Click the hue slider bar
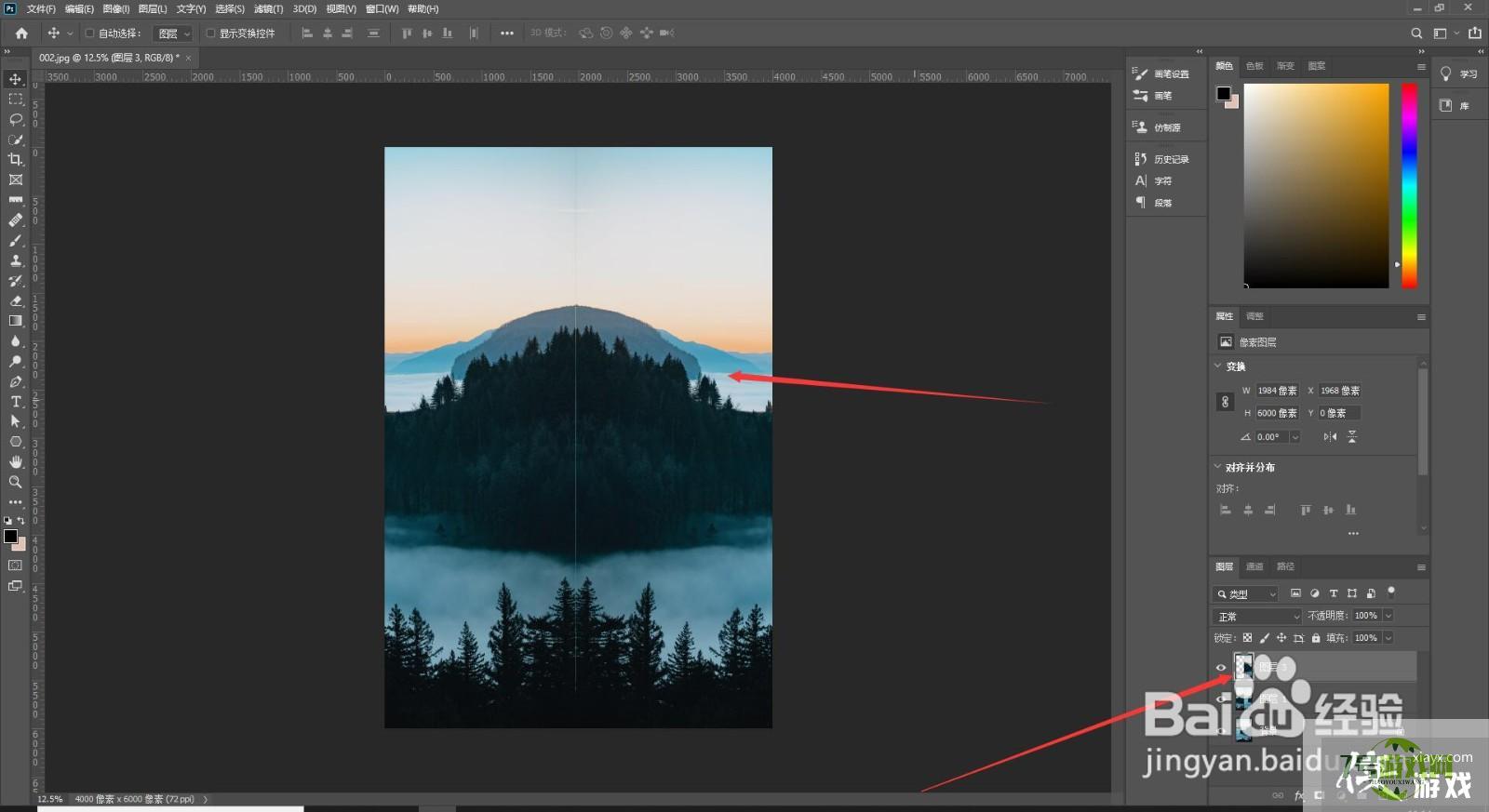Screen dimensions: 1489x812 1410,185
